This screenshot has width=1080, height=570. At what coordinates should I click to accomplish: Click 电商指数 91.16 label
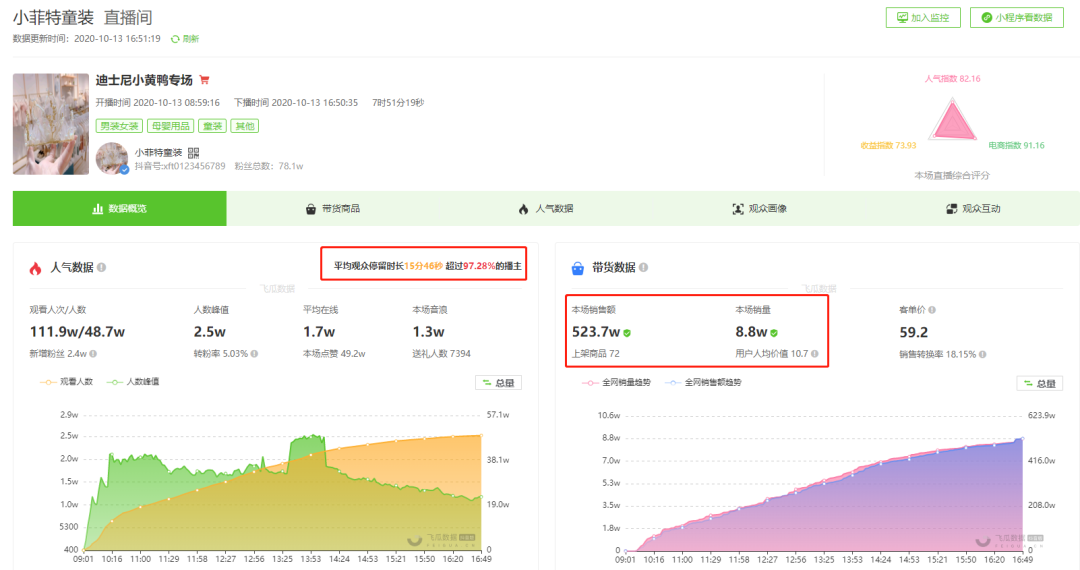1016,145
